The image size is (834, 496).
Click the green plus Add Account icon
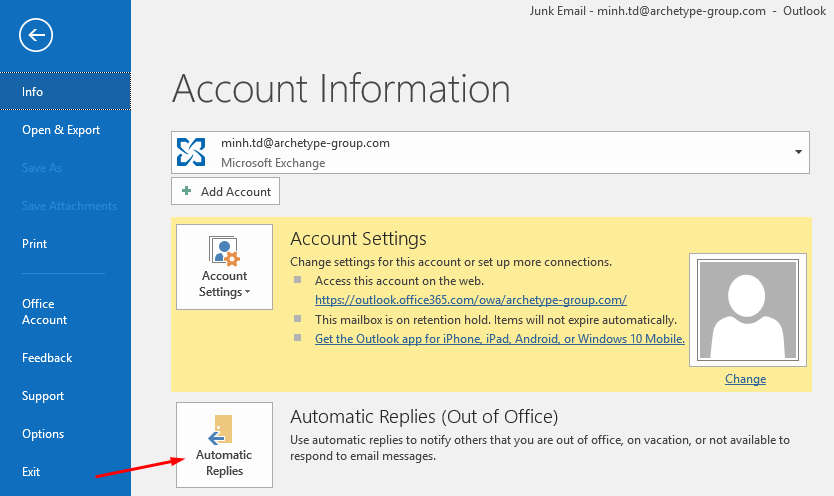coord(187,191)
